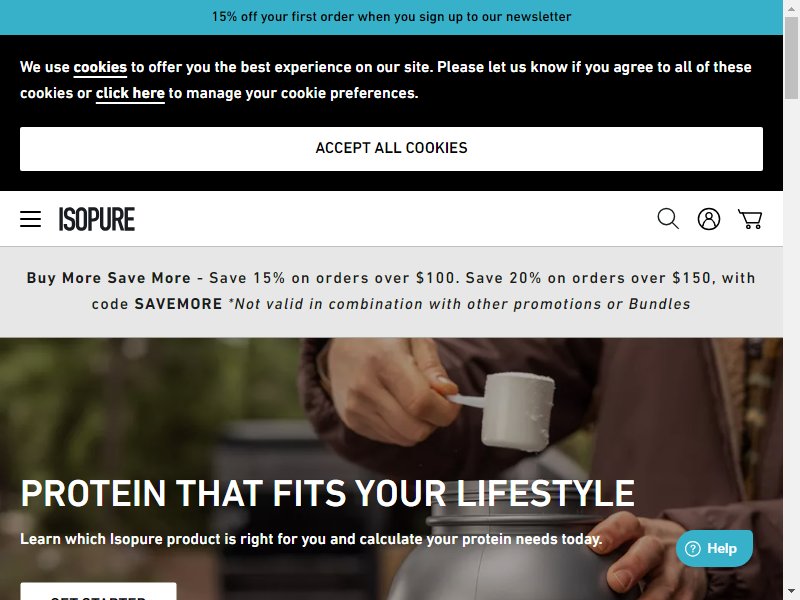Click the Learn which Isopure product text

(311, 539)
